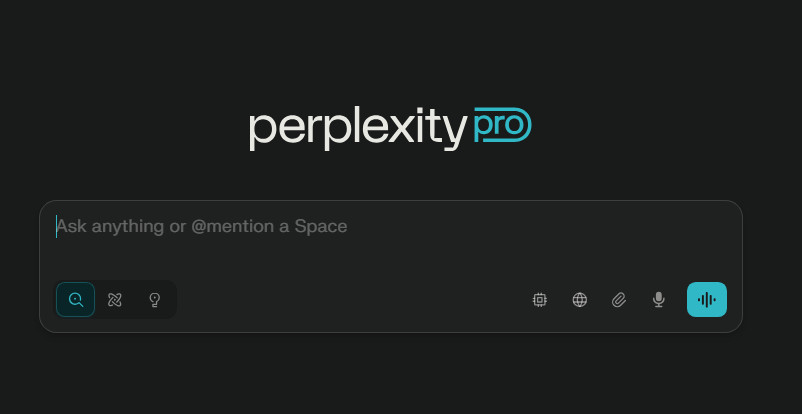The width and height of the screenshot is (802, 414).
Task: Switch to the Labs lightbulb mode
Action: (154, 299)
